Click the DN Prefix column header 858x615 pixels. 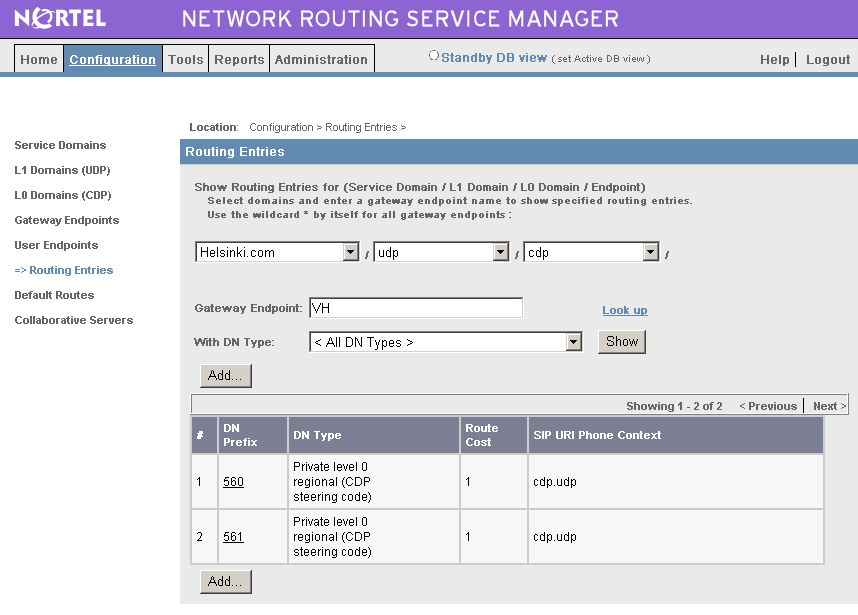click(x=253, y=435)
